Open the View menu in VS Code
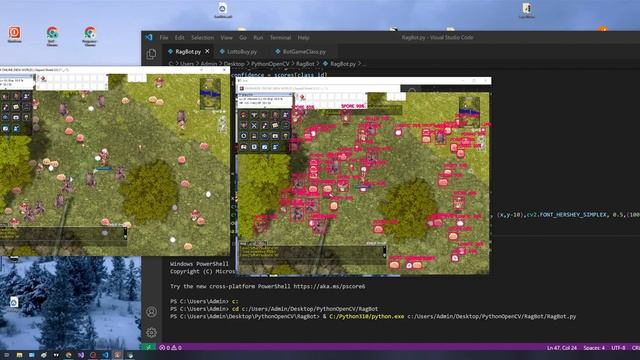Screen dimensions: 640x360 (227, 38)
